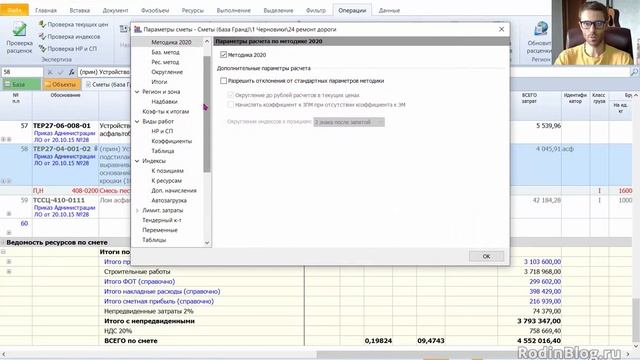Click the Проверка НР и СП icon
The image size is (640, 360).
click(x=42, y=48)
